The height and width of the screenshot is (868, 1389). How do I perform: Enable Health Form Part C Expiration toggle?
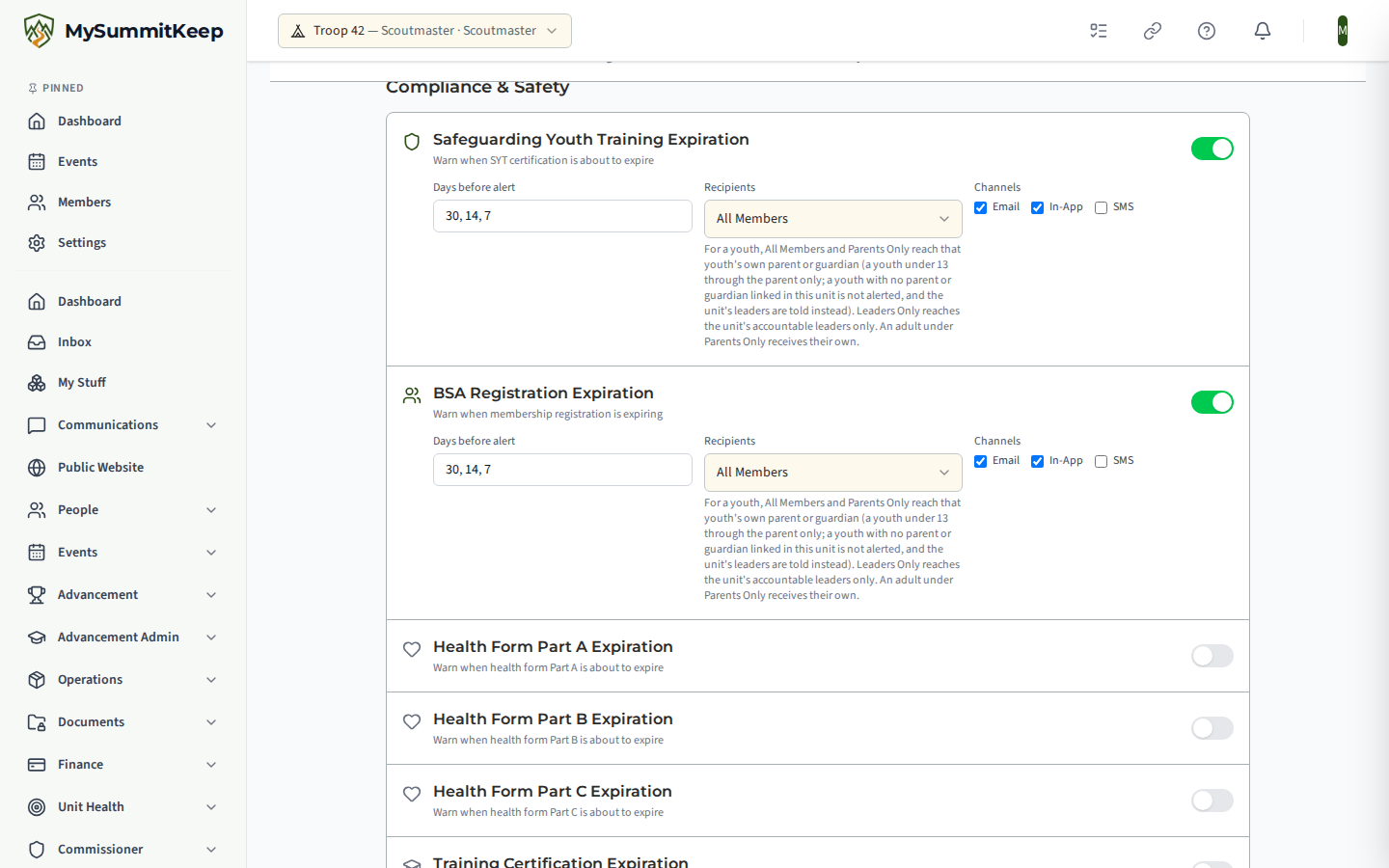(1212, 800)
